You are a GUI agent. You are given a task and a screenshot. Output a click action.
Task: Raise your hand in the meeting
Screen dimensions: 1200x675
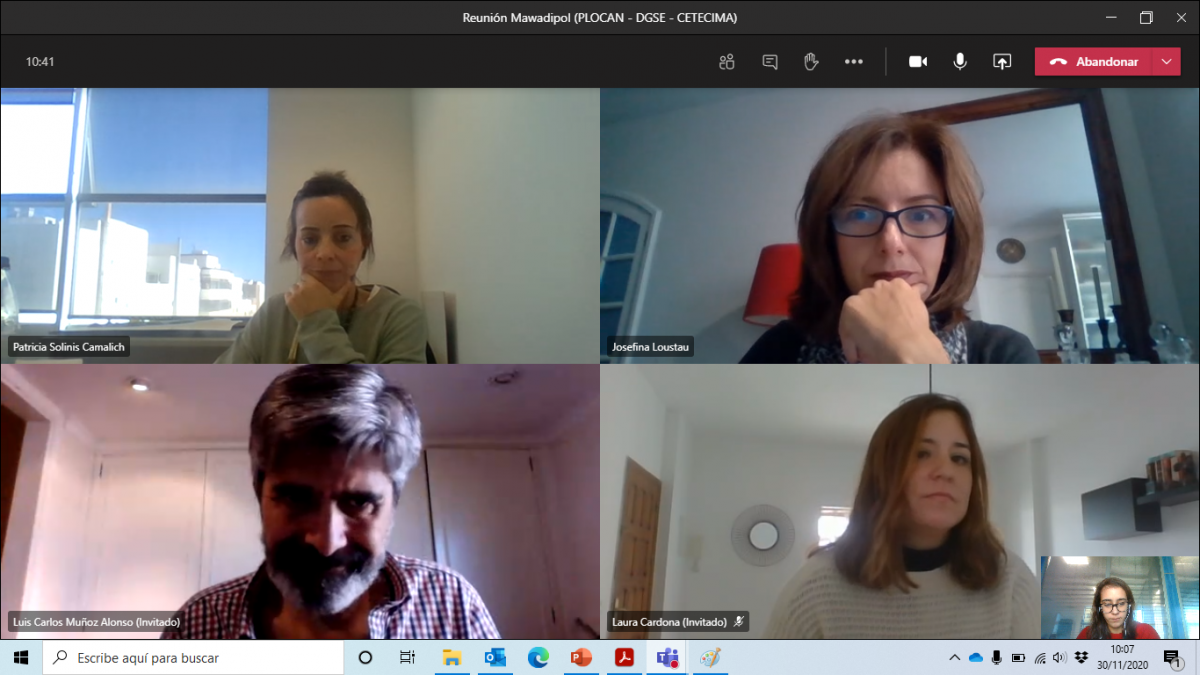click(x=811, y=62)
